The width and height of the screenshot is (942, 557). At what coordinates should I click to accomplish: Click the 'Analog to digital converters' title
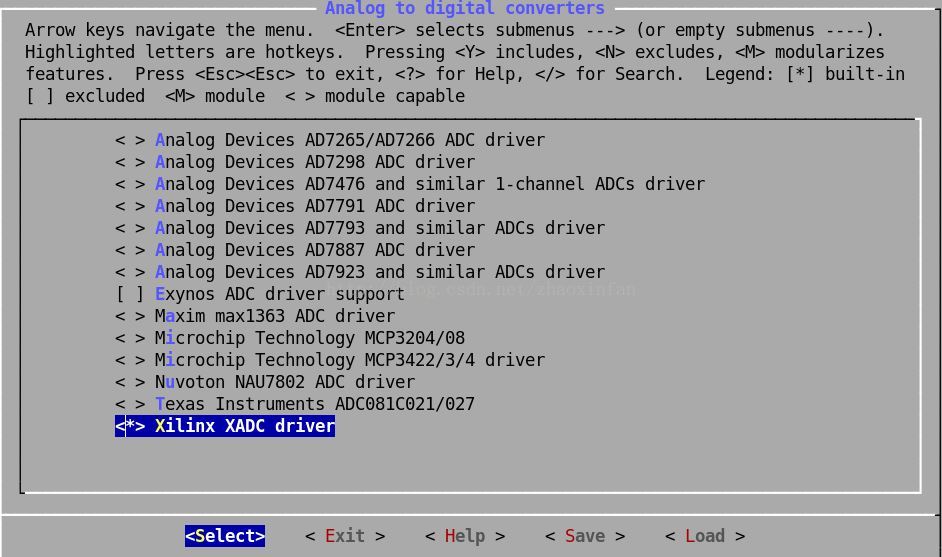pos(465,8)
